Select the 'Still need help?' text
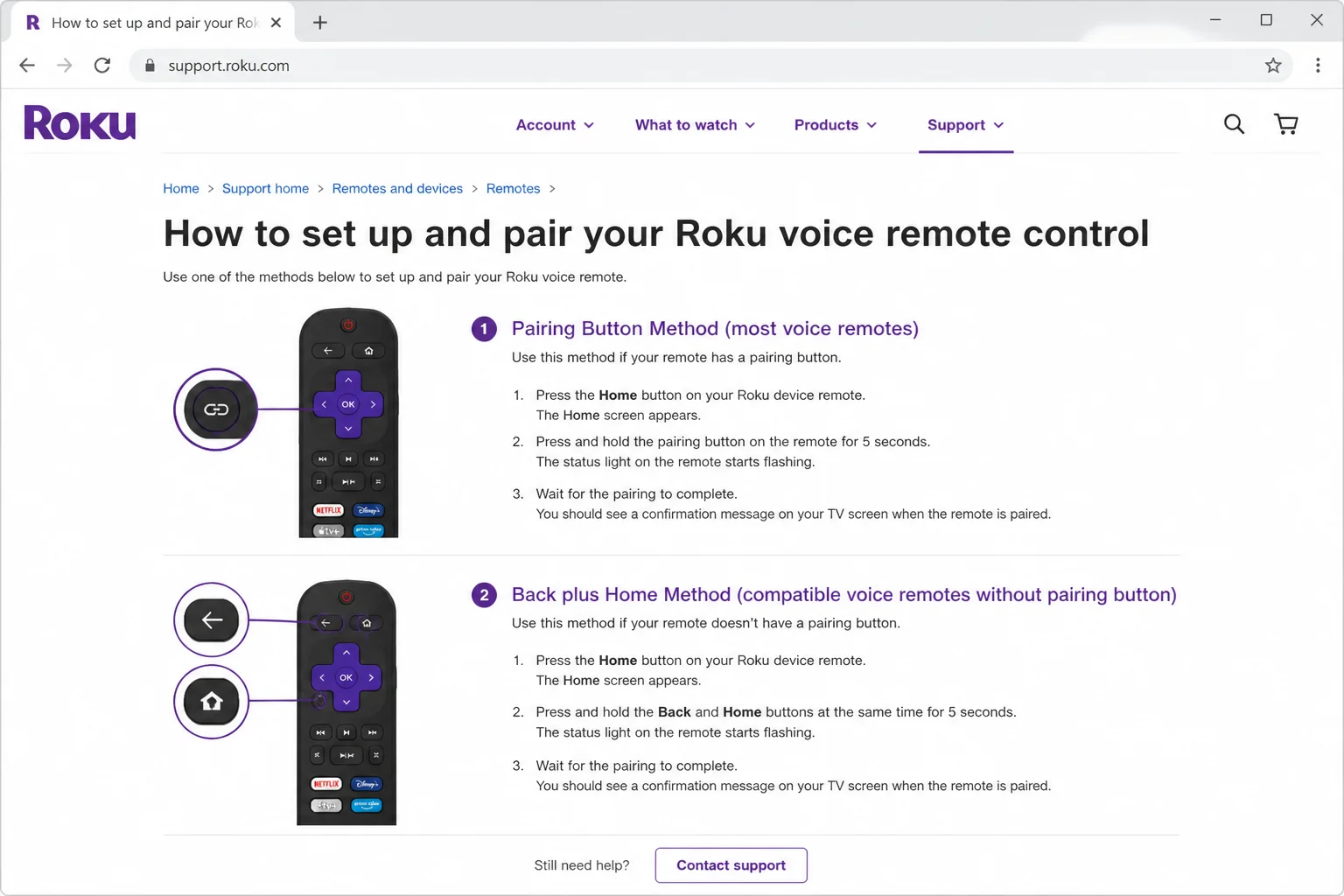Screen dimensions: 1344x896 pos(582,865)
